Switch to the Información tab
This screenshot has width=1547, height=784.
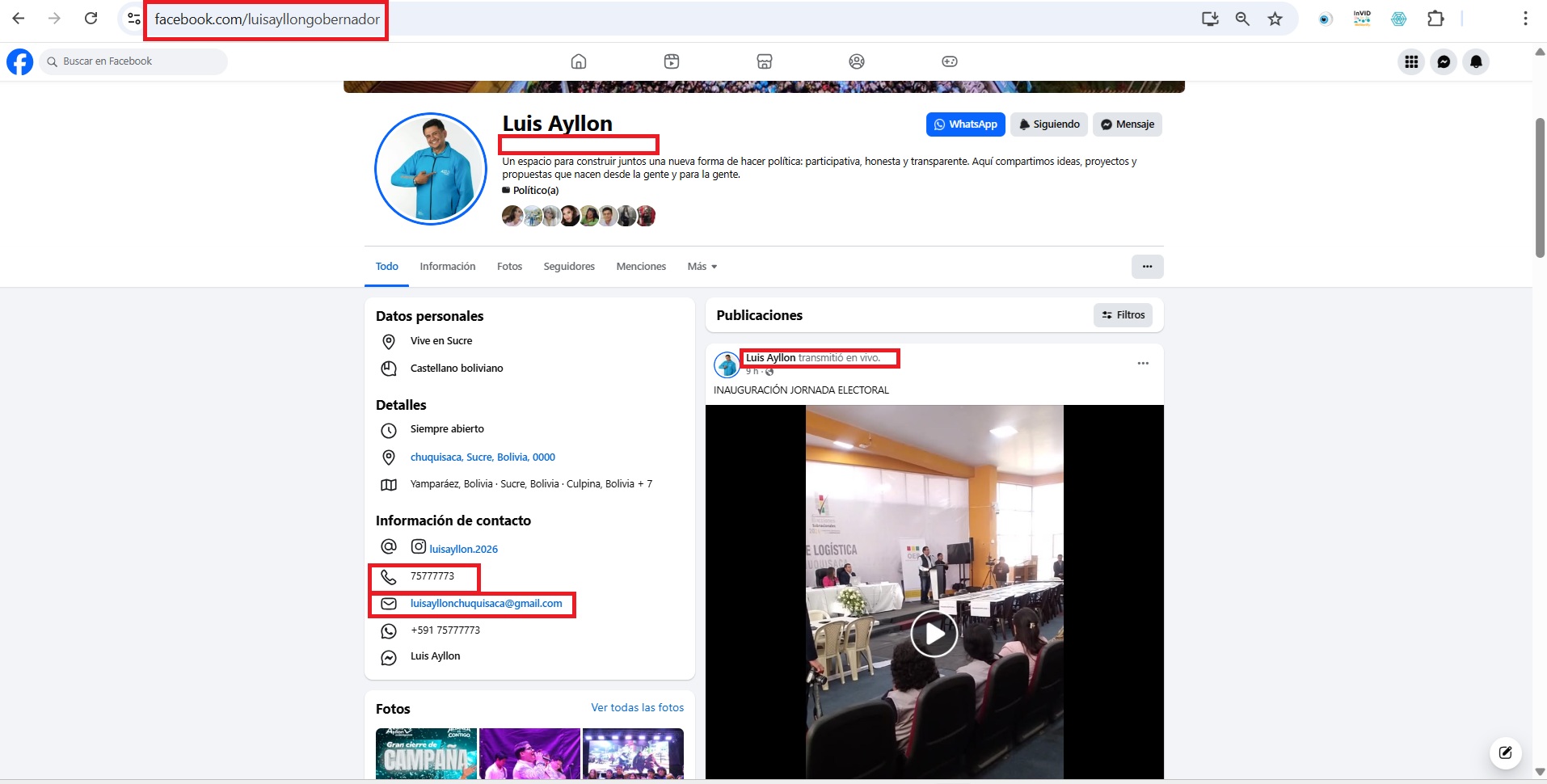(x=447, y=267)
